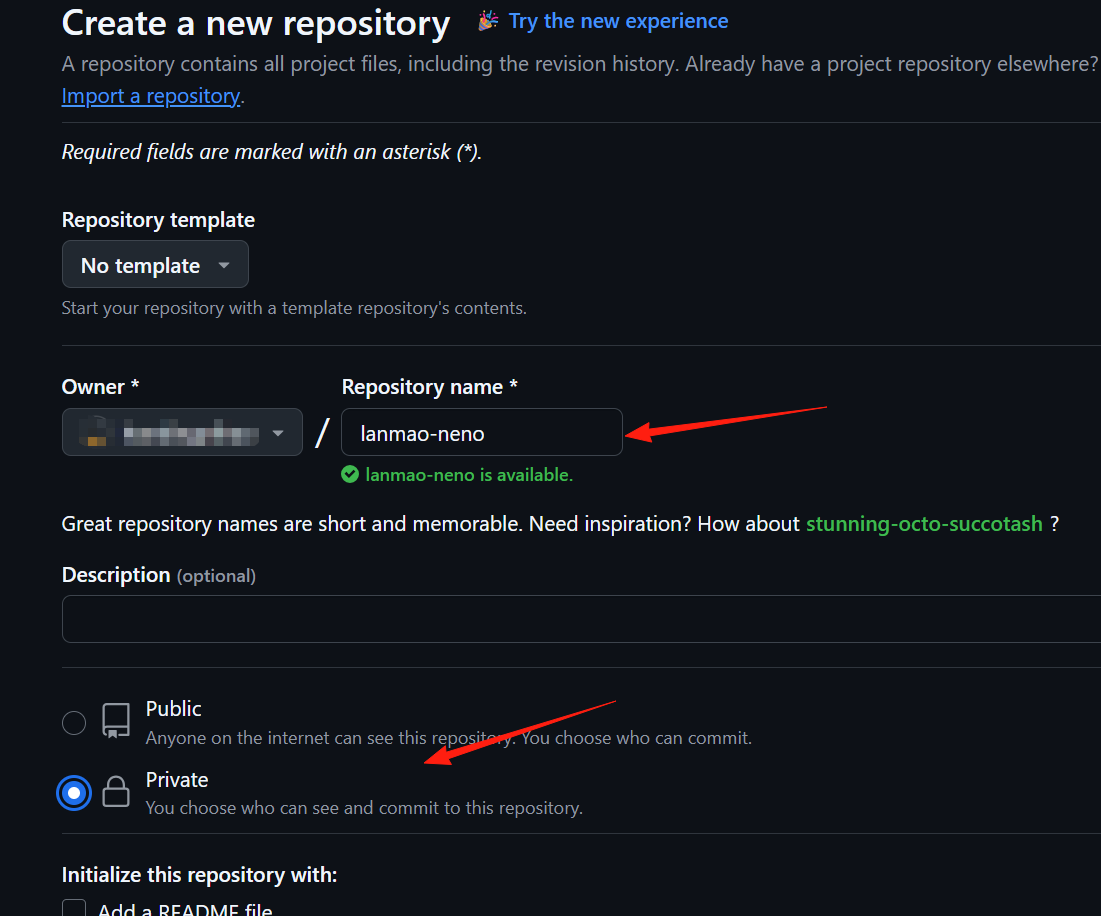
Task: Click the Public option label text
Action: pyautogui.click(x=173, y=709)
